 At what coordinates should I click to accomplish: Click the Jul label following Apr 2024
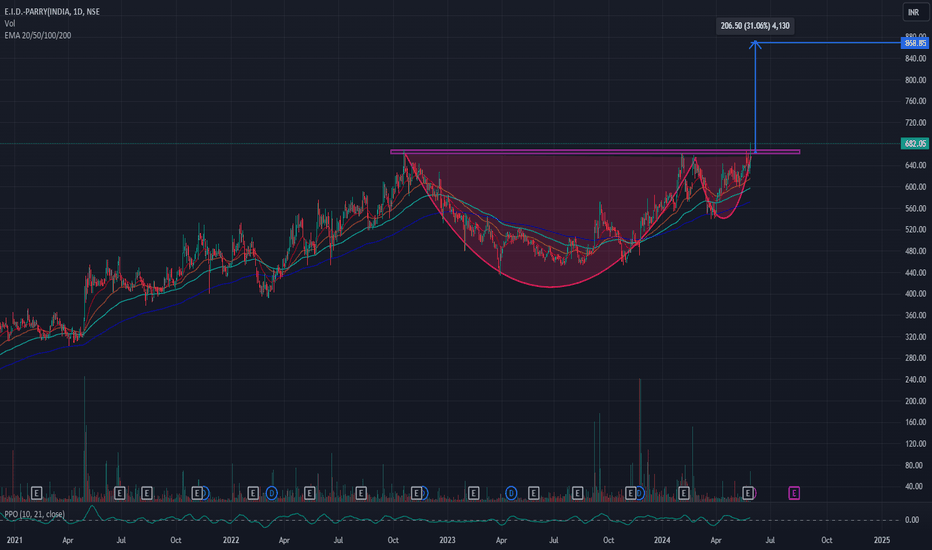click(x=770, y=540)
